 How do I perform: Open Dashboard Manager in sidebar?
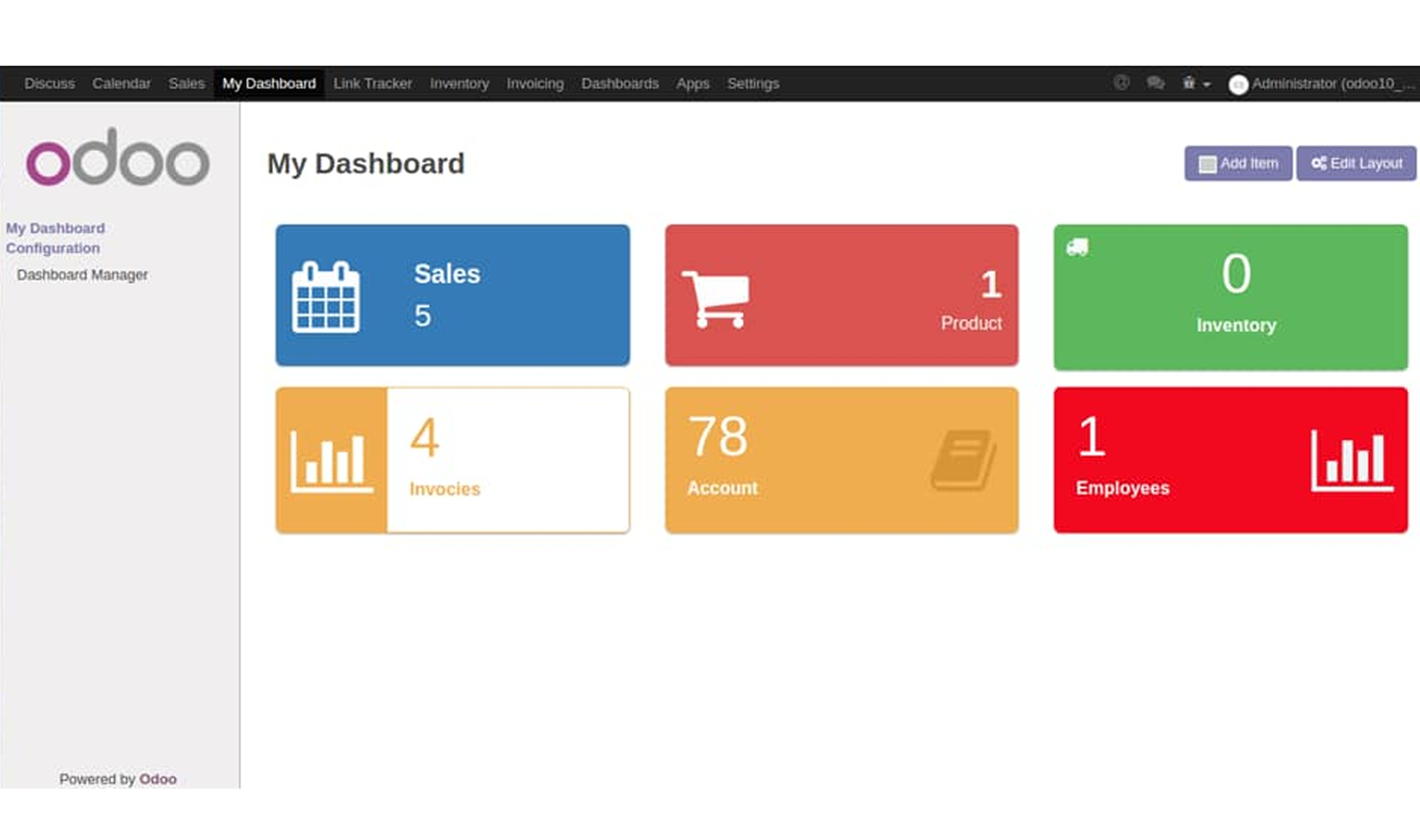(x=83, y=275)
